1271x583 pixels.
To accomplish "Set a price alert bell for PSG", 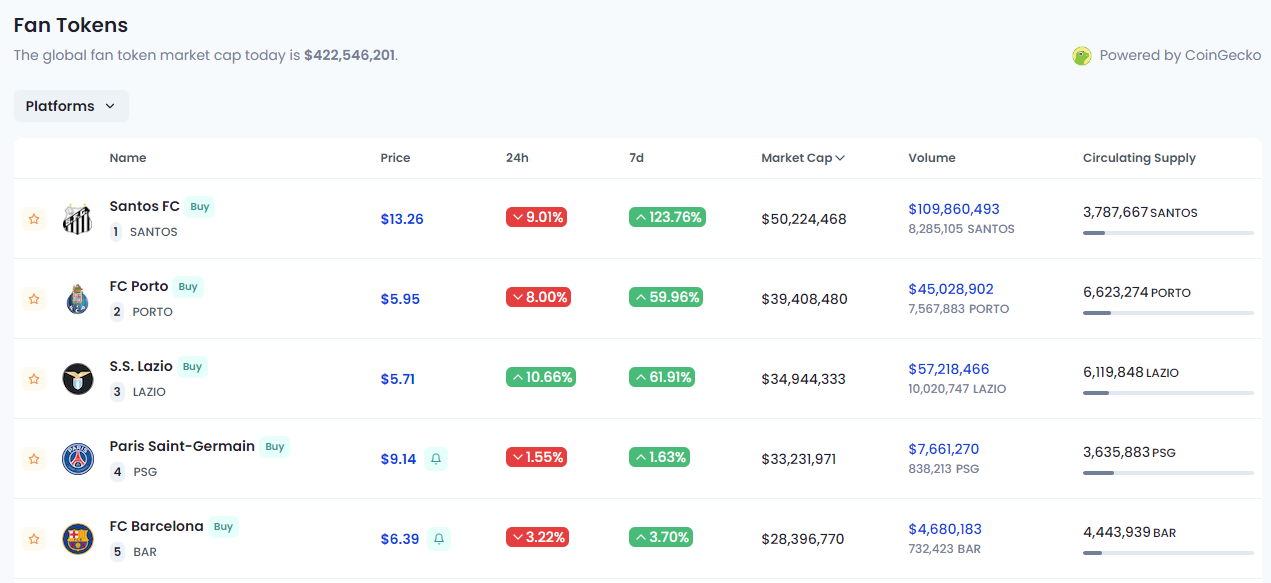I will tap(435, 459).
